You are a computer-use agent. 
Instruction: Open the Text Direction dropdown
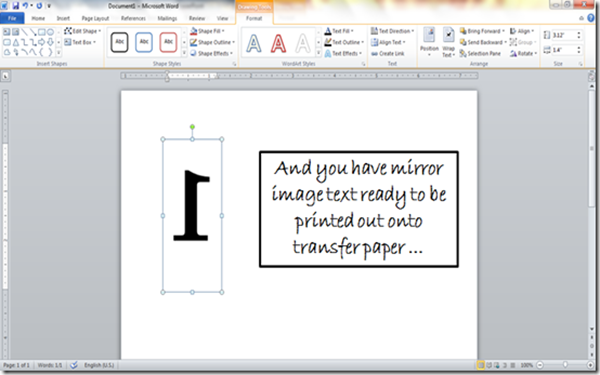point(393,31)
